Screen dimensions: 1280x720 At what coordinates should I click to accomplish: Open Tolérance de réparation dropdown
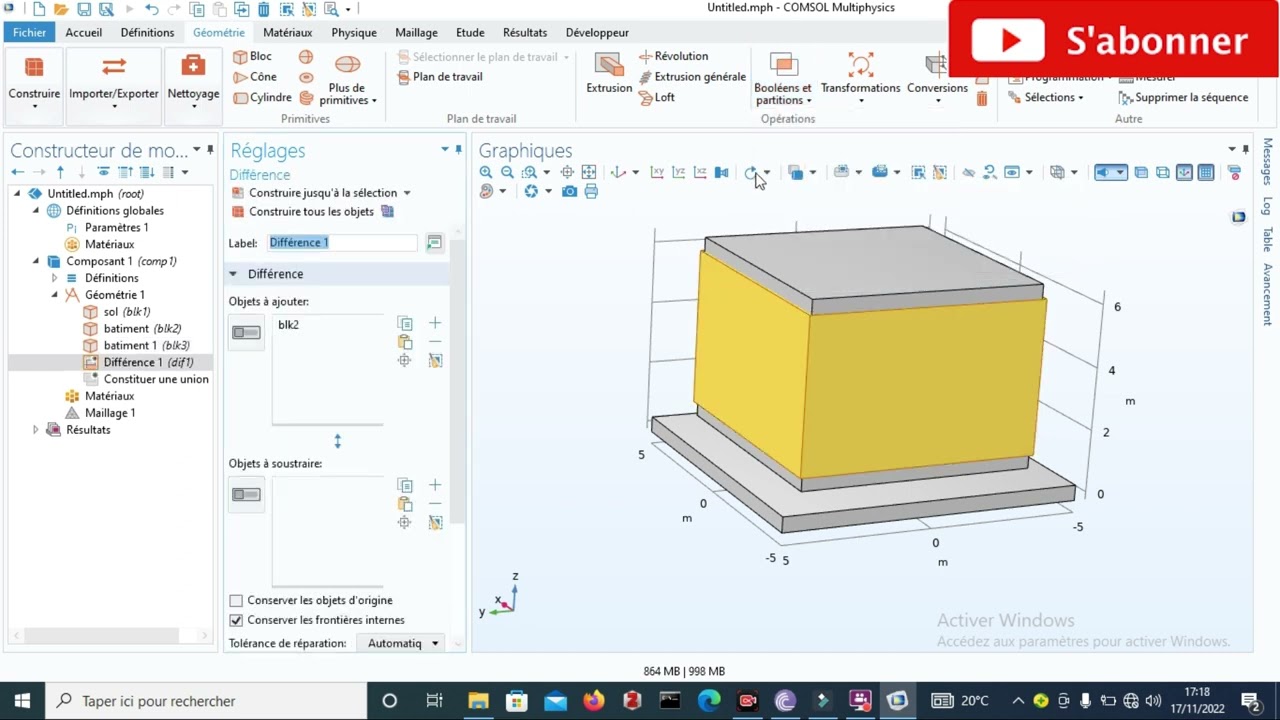click(403, 643)
